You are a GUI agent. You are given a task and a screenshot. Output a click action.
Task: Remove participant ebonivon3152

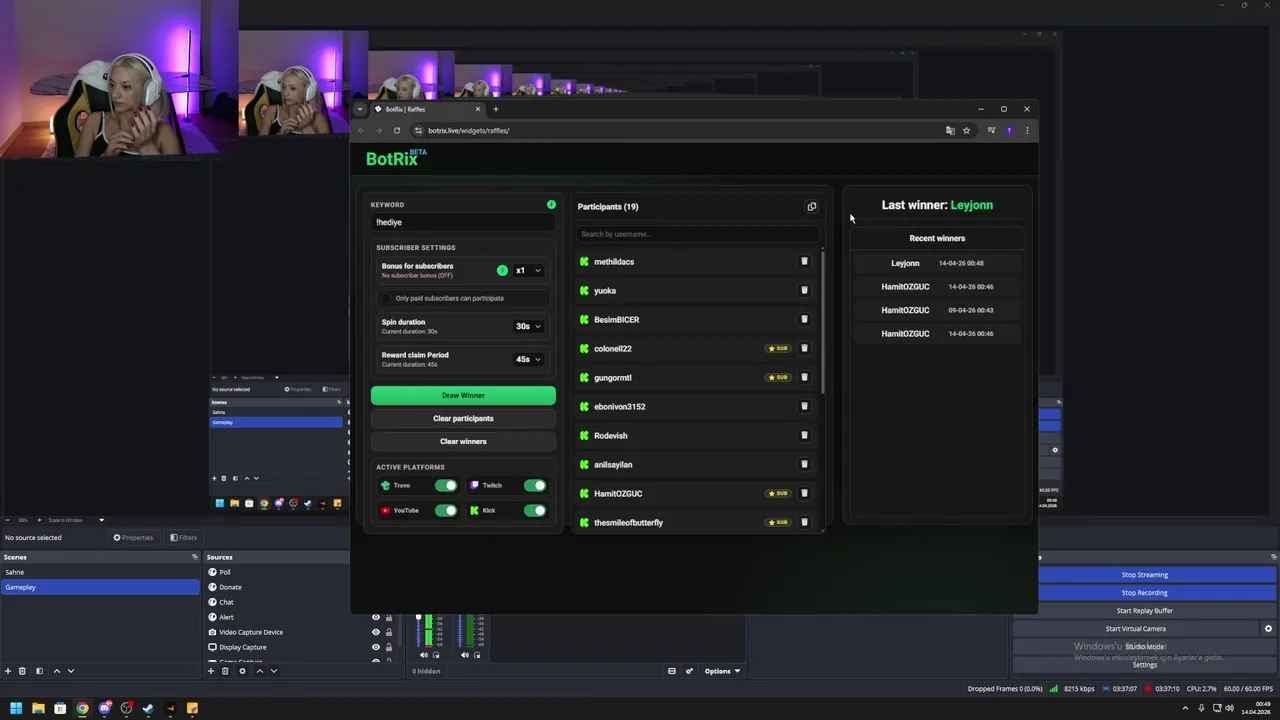point(804,407)
